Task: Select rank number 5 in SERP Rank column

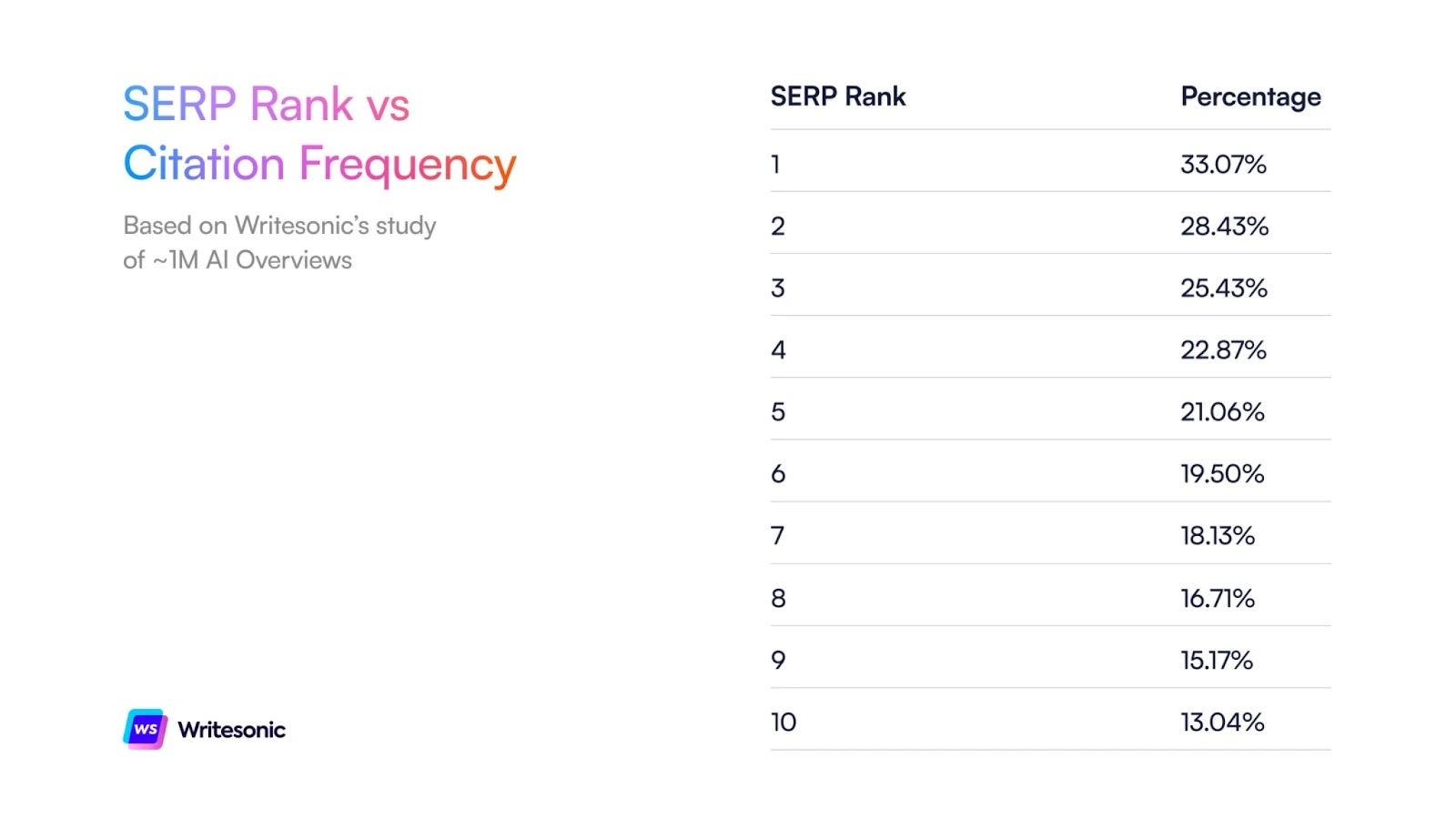Action: click(777, 412)
